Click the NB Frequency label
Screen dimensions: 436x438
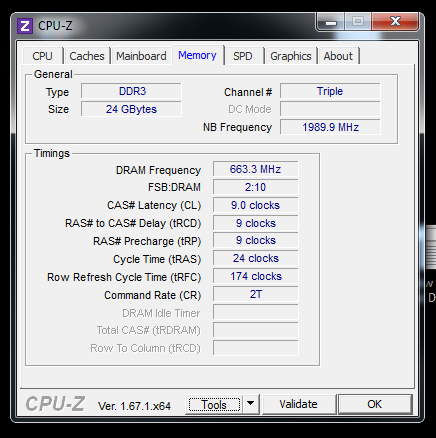pyautogui.click(x=237, y=127)
